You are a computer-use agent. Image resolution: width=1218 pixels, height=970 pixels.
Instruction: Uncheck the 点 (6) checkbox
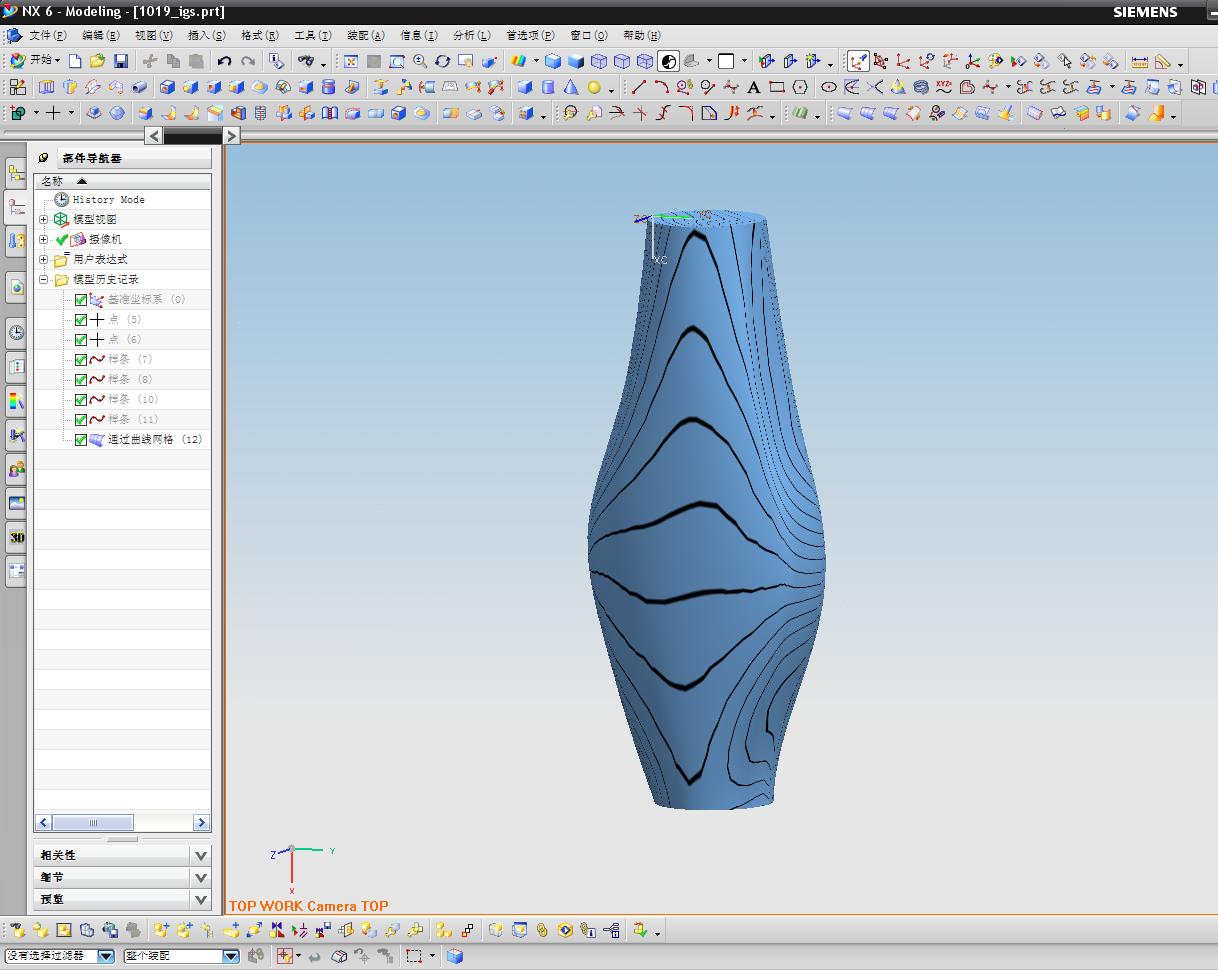click(81, 339)
